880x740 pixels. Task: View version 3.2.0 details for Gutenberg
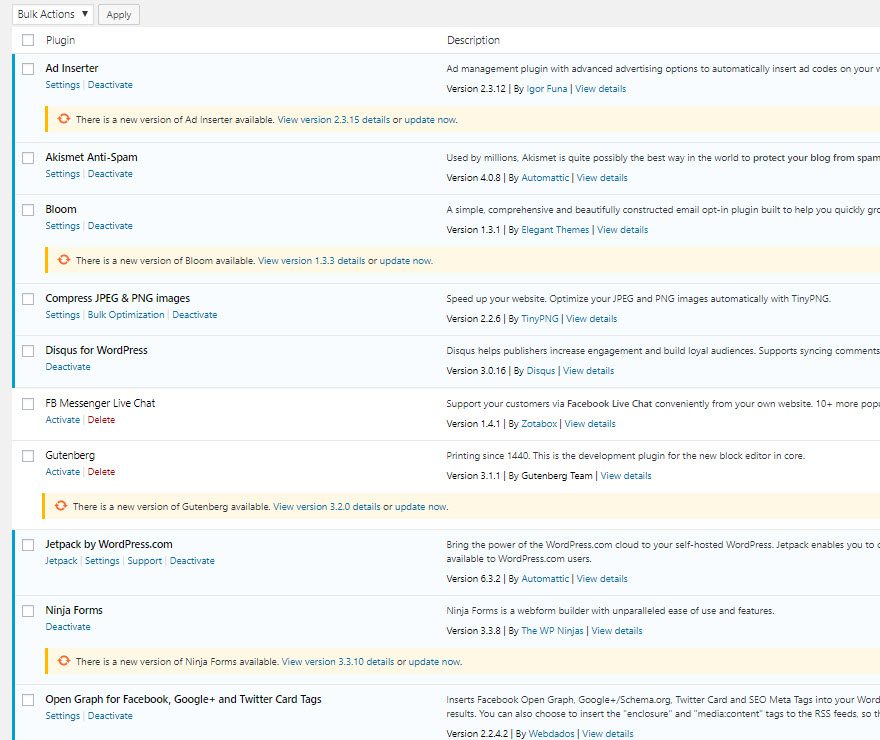pyautogui.click(x=327, y=507)
